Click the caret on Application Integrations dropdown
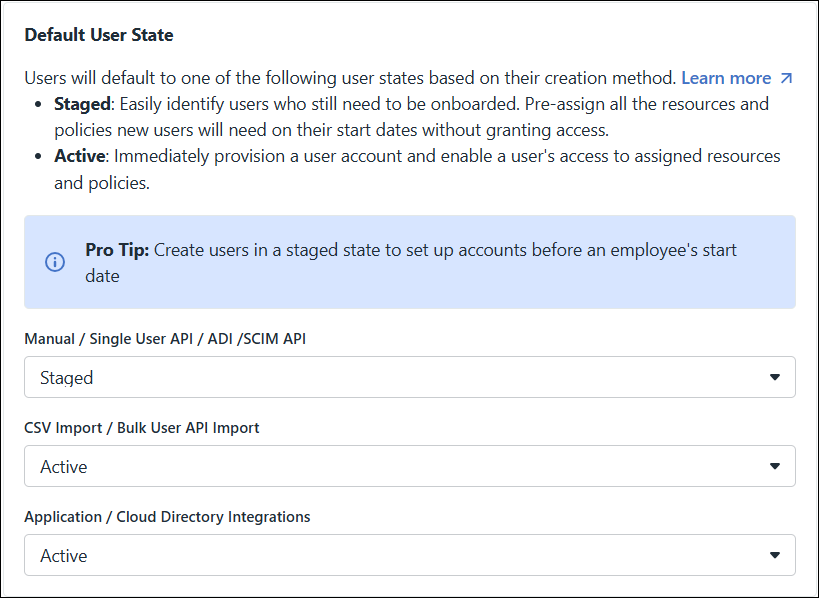819x598 pixels. (774, 556)
